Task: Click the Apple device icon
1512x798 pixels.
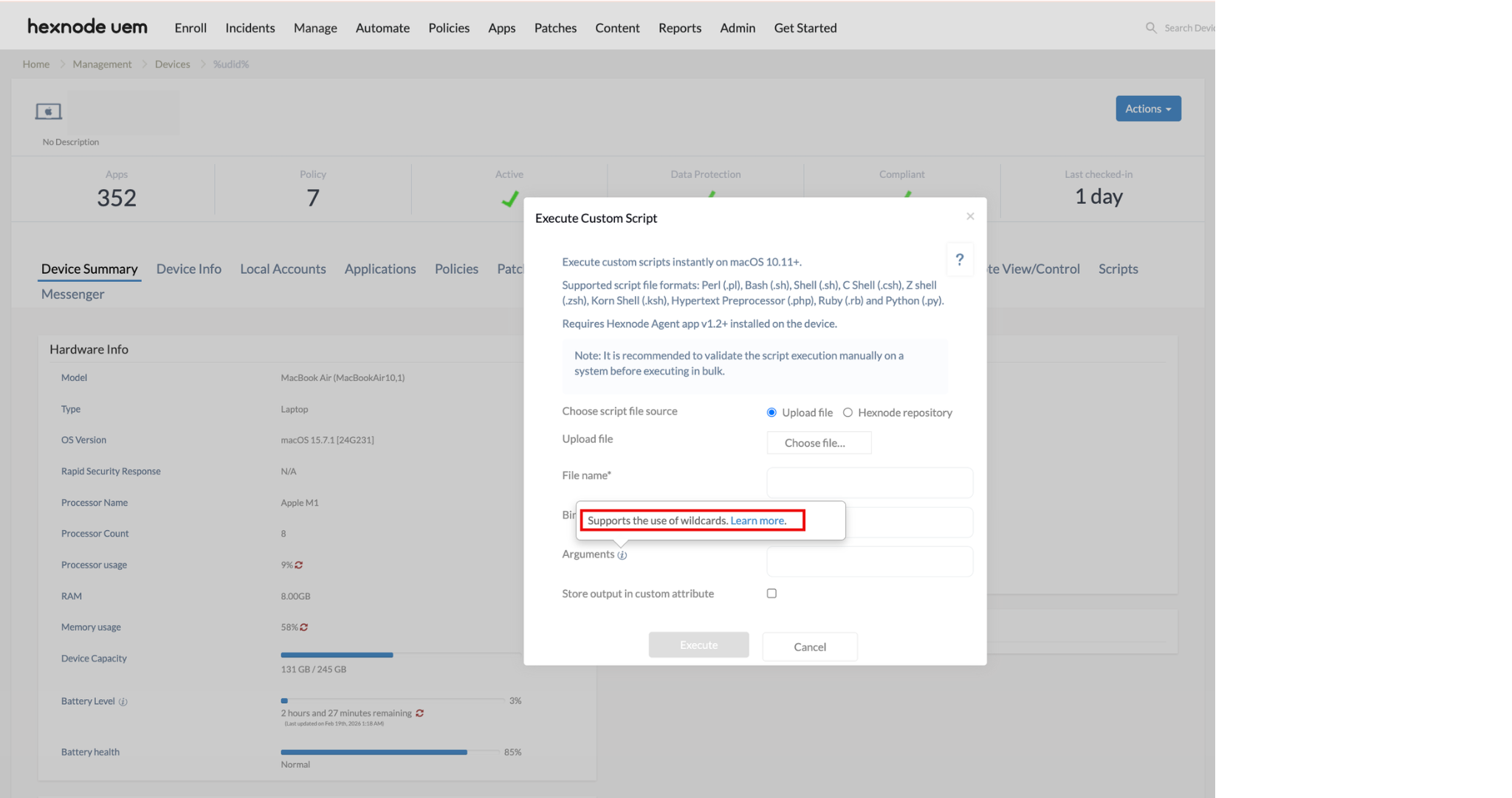Action: 49,111
